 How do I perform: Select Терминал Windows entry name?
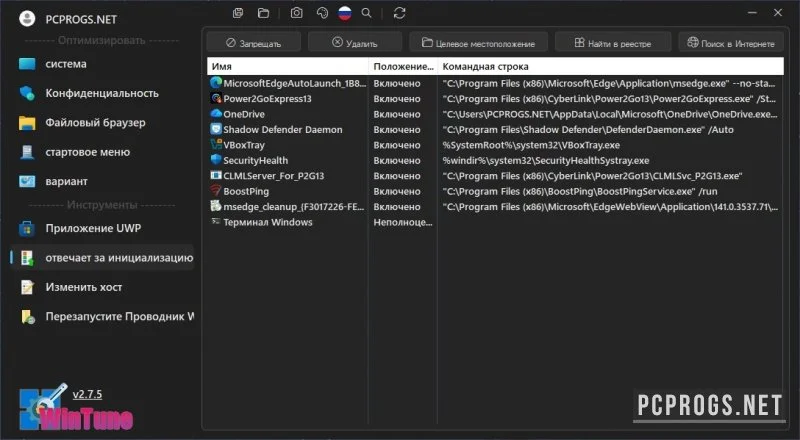(x=268, y=222)
